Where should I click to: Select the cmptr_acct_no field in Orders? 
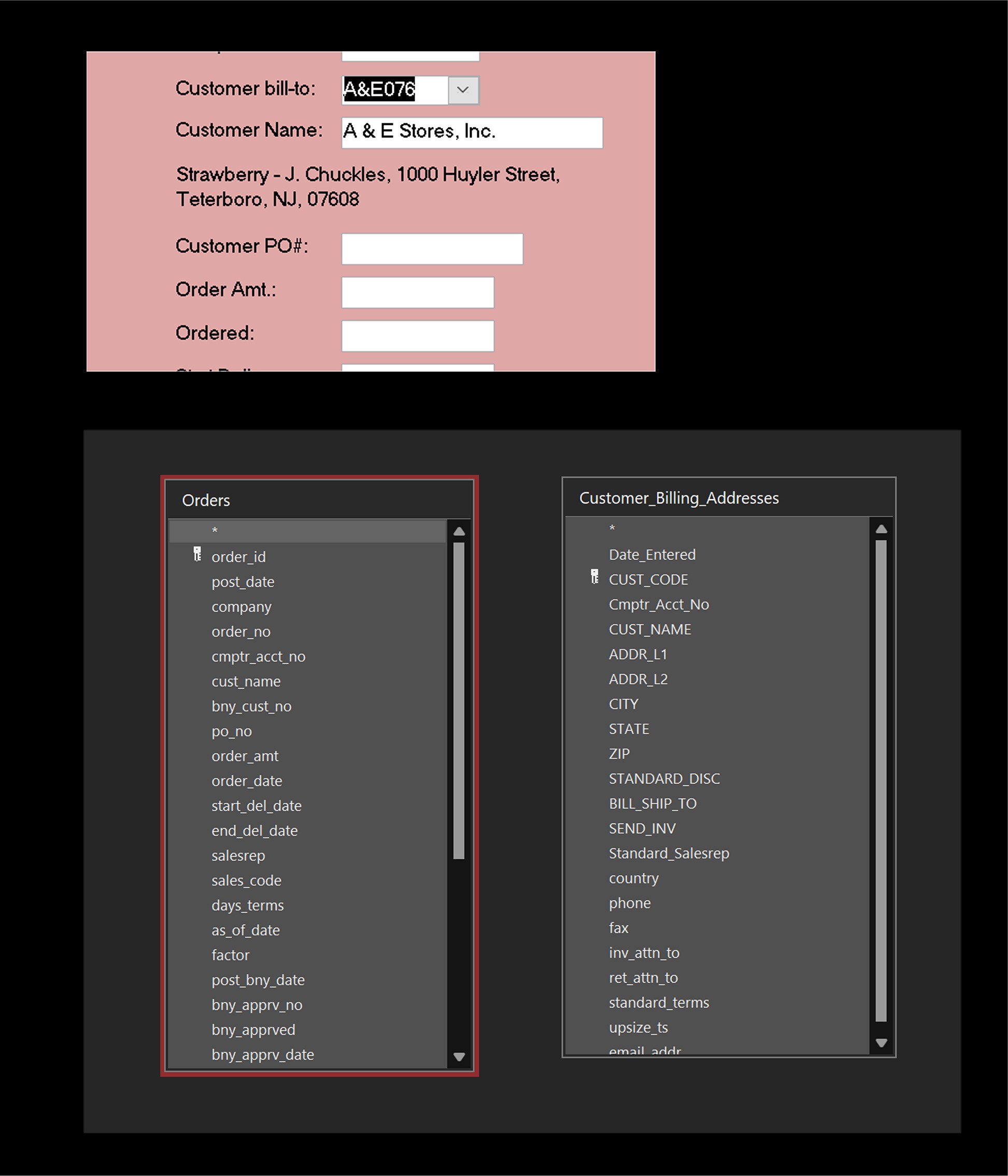click(308, 657)
